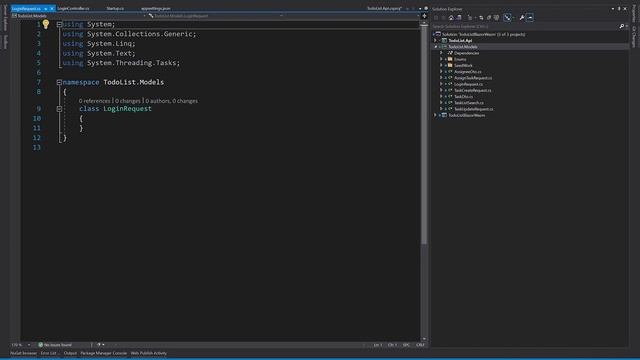Expand the TodoList.Api project node
Screen dimensions: 640x360
pos(435,40)
